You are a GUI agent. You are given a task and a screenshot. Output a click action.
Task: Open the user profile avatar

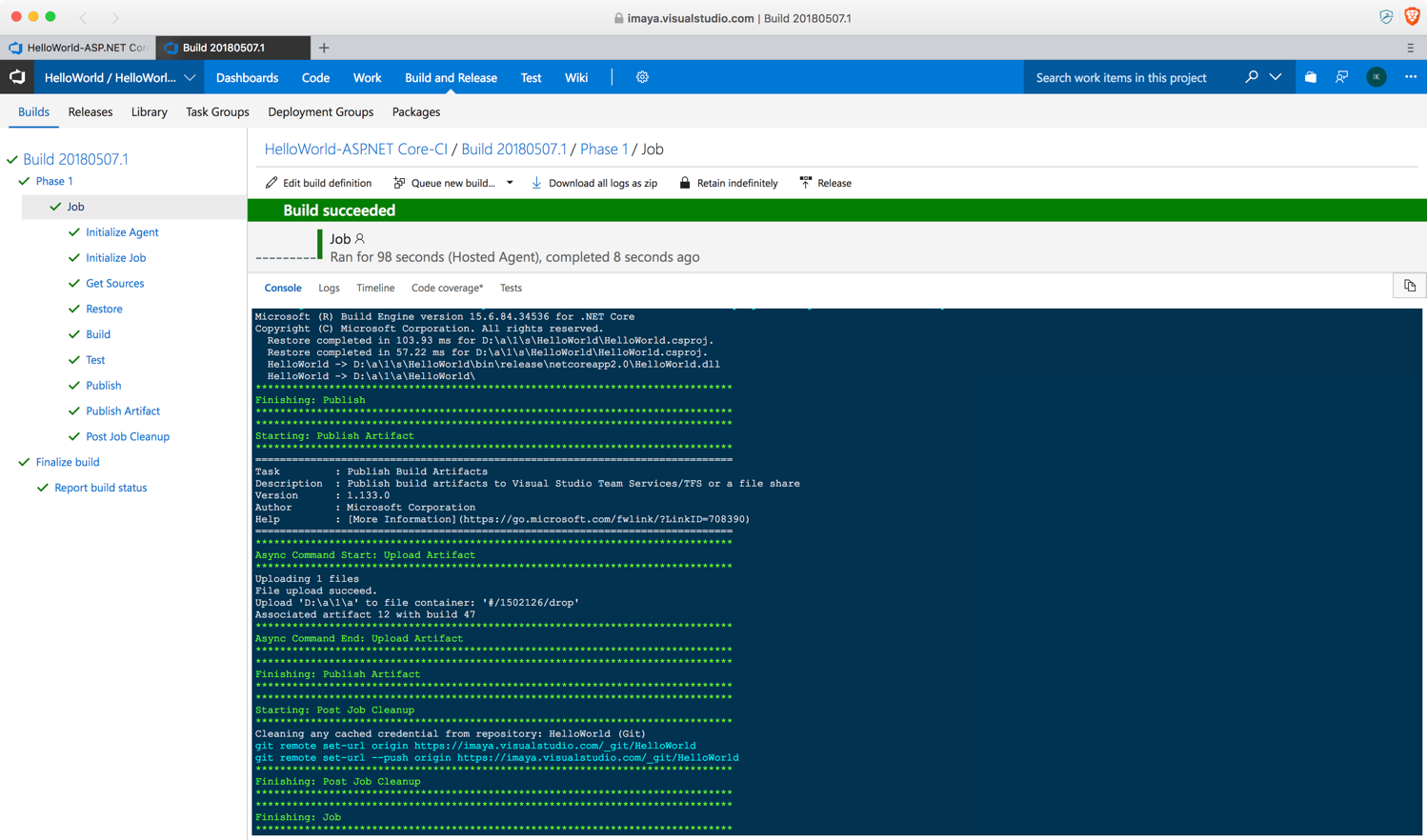coord(1377,77)
